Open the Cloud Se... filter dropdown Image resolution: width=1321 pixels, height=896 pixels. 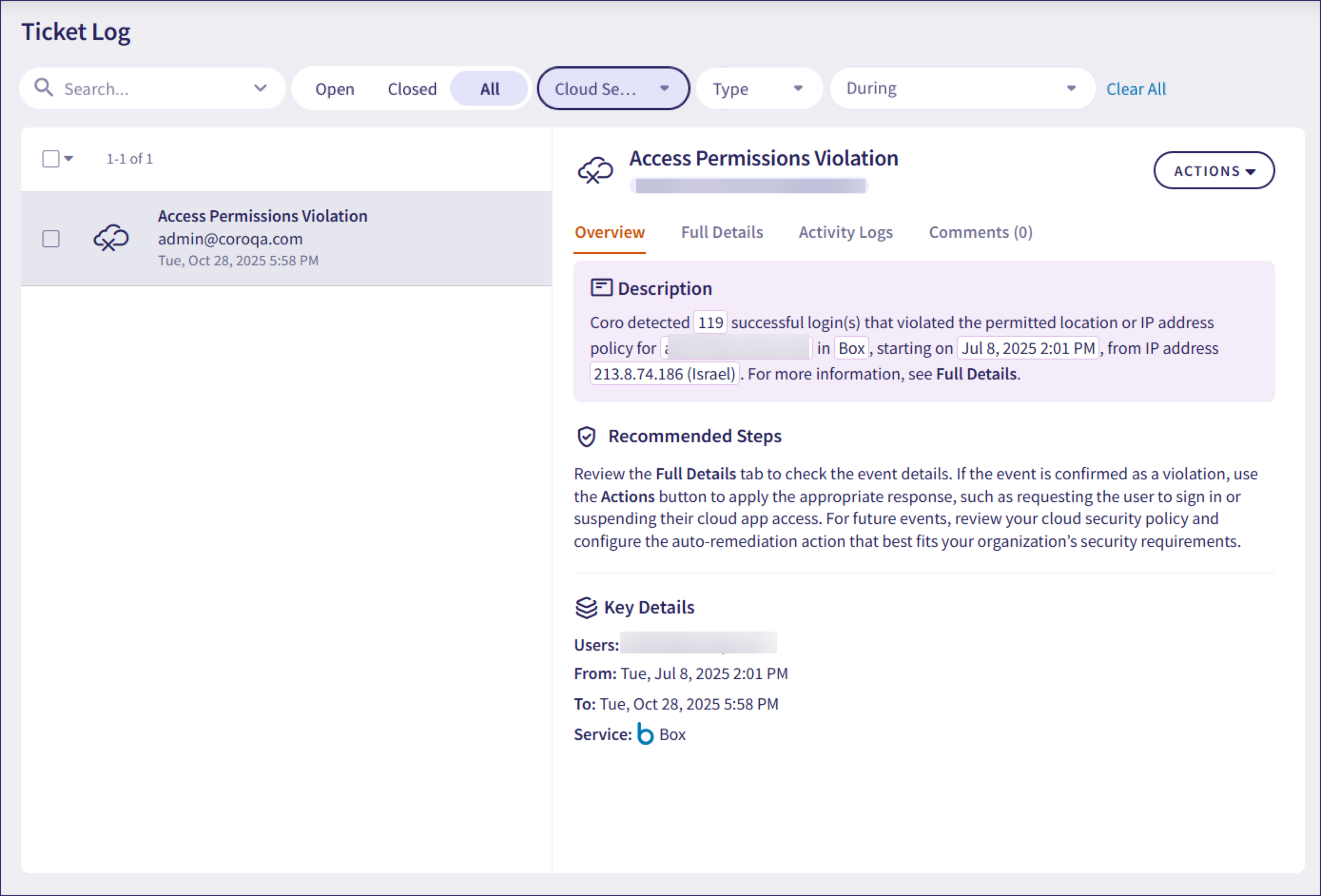tap(613, 88)
